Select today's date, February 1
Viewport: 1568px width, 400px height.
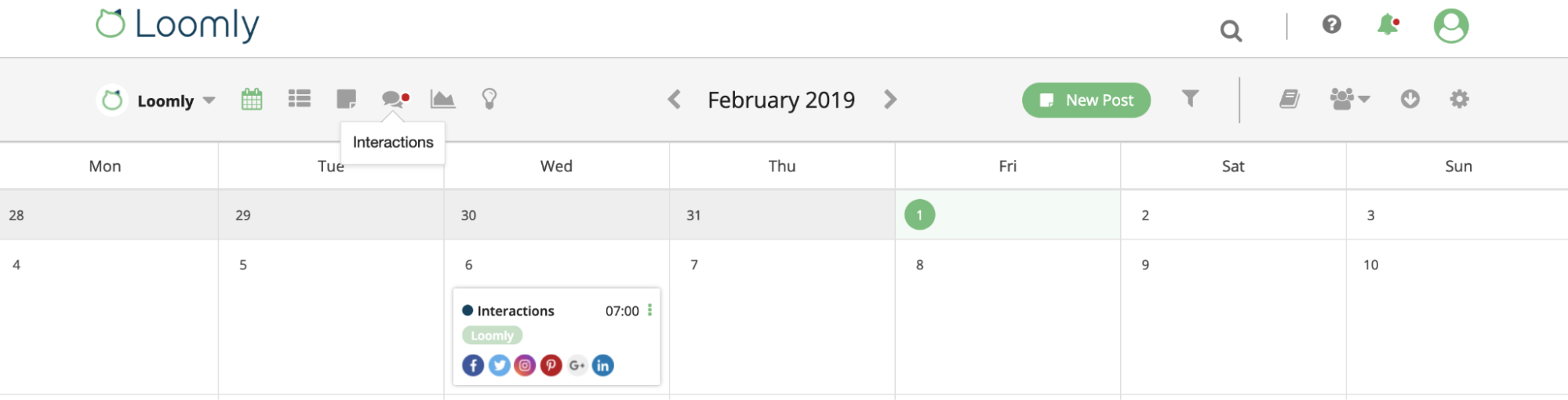coord(919,215)
